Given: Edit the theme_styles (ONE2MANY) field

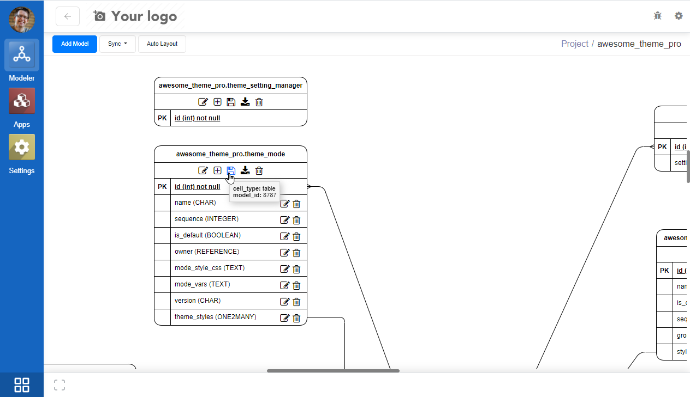Looking at the screenshot, I should click(285, 318).
